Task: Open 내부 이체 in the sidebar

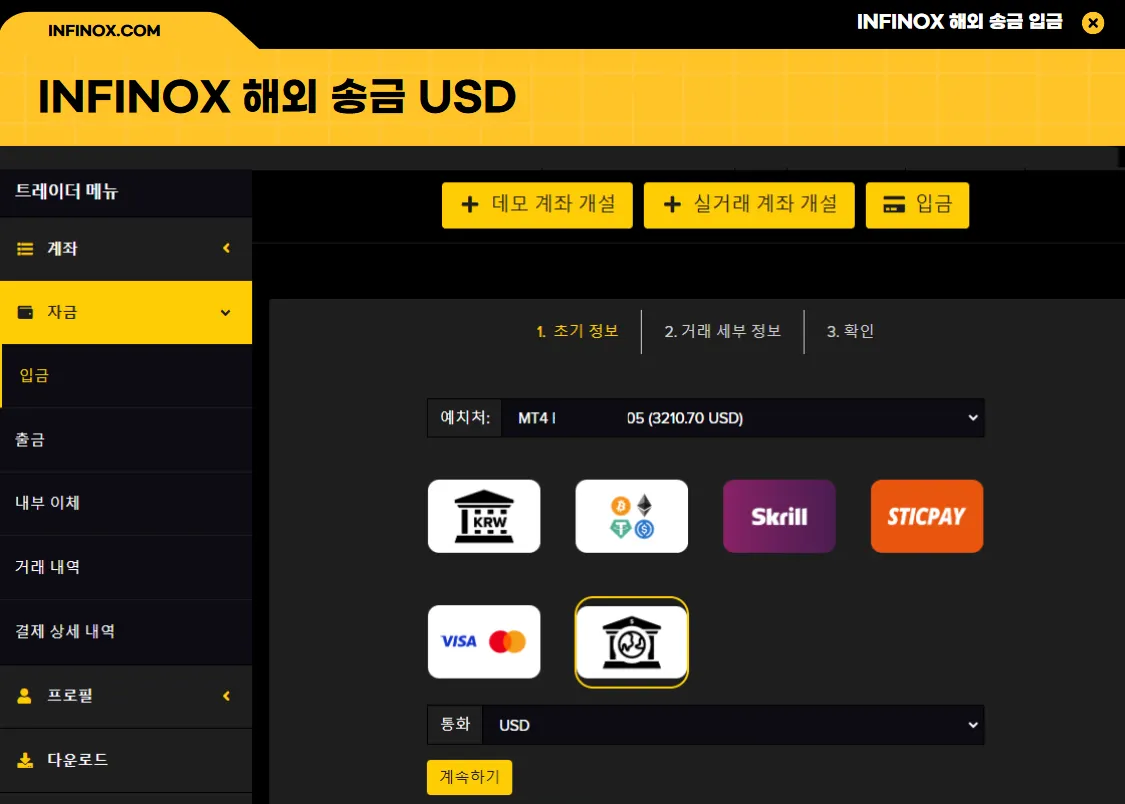Action: point(126,503)
